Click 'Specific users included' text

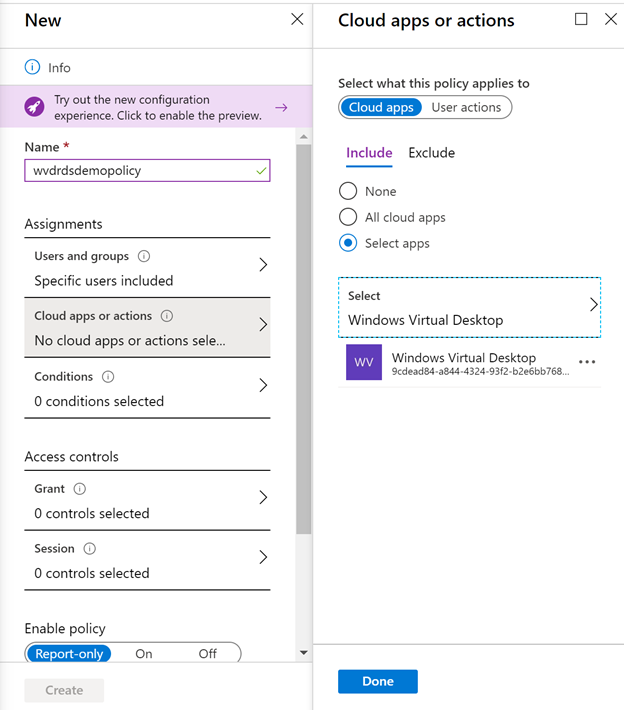tap(104, 281)
